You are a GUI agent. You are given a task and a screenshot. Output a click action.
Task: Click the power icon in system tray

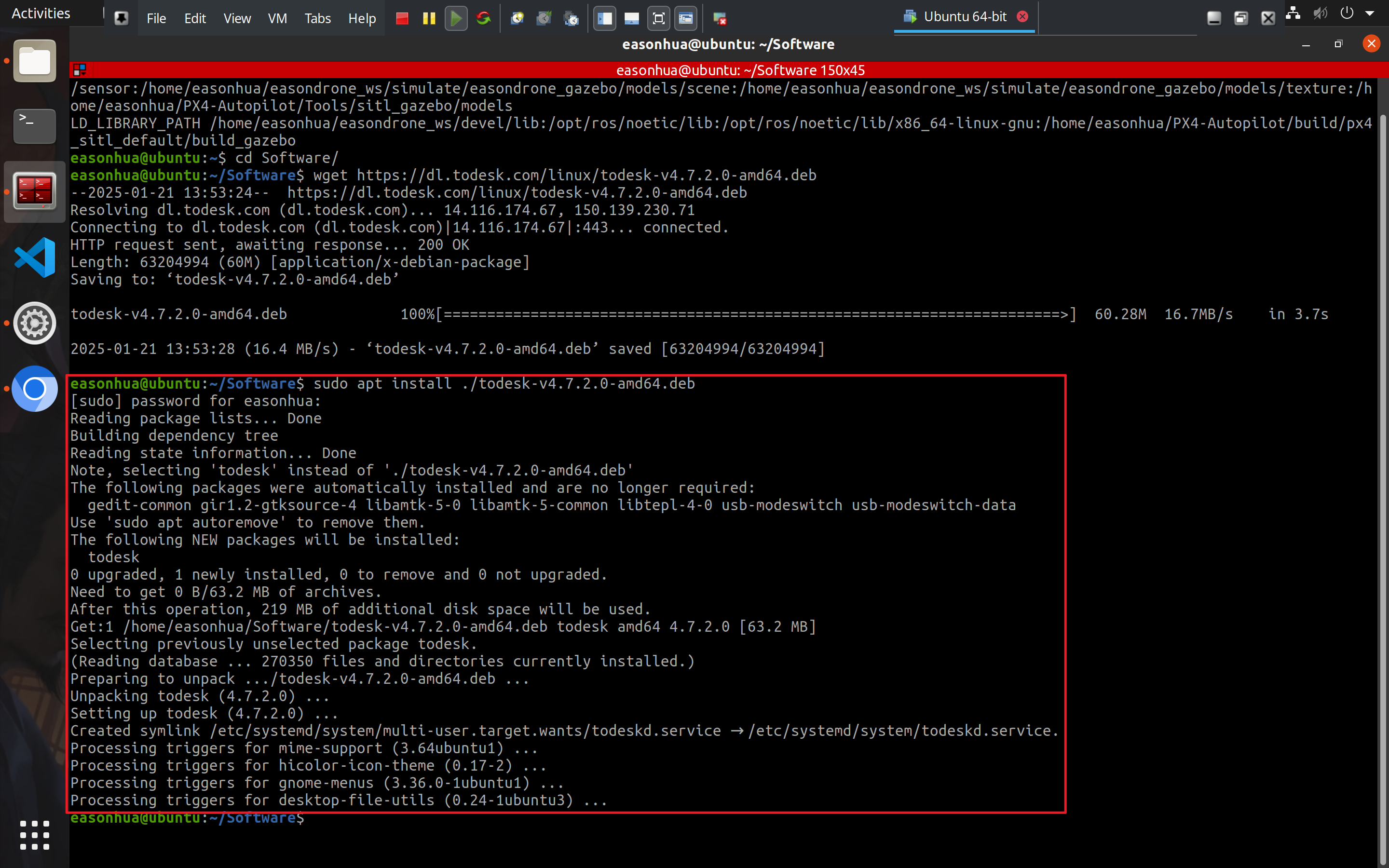[x=1347, y=13]
